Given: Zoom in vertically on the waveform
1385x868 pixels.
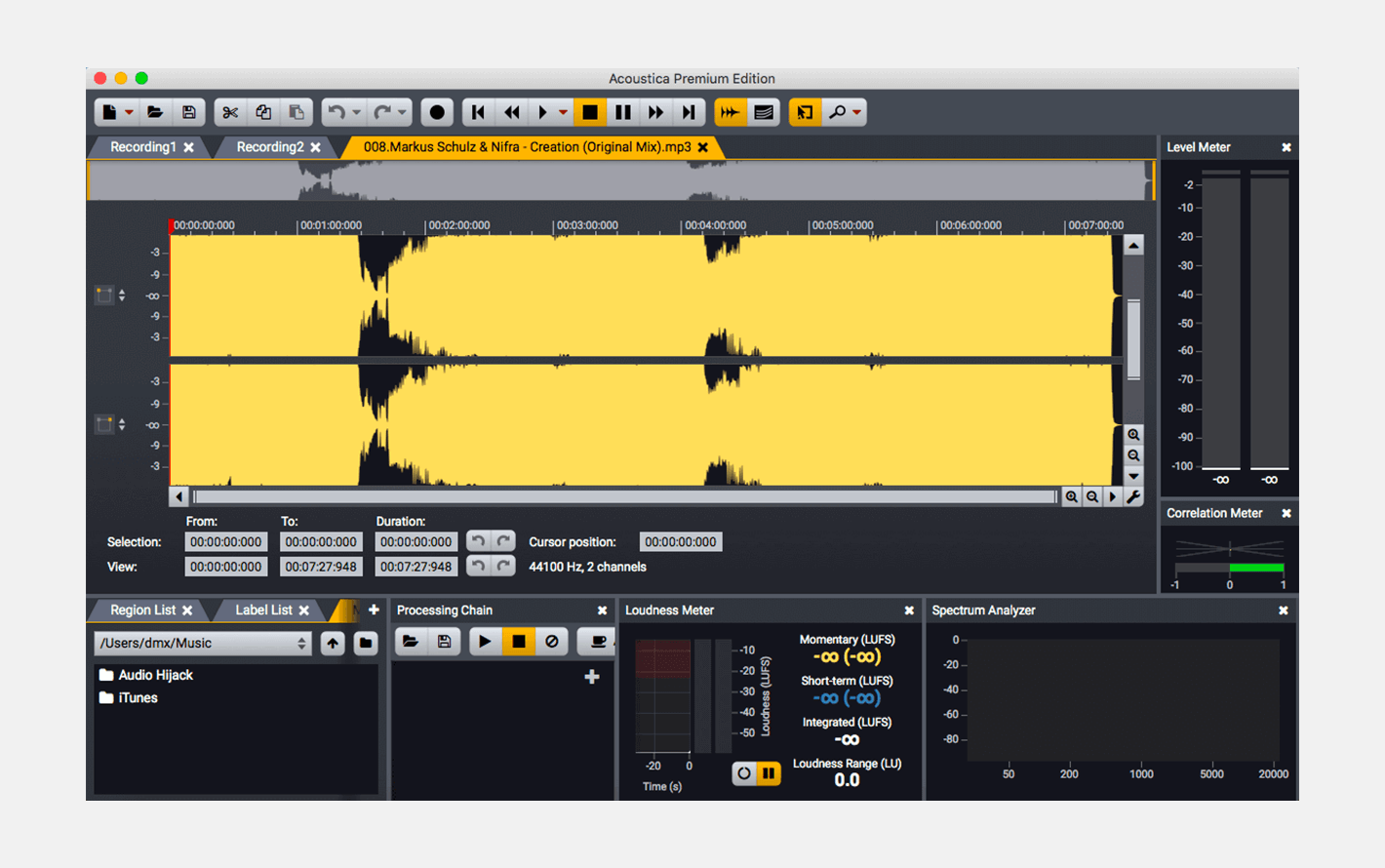Looking at the screenshot, I should tap(1133, 435).
